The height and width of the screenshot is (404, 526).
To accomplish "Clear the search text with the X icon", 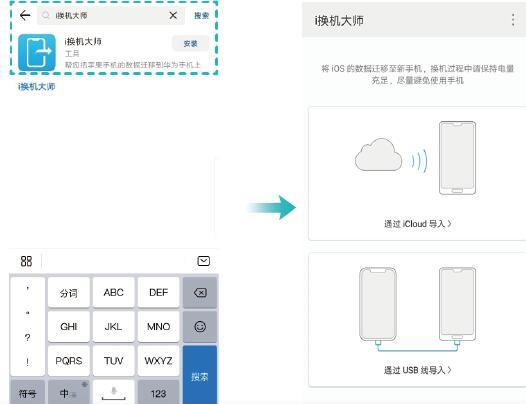I will [x=173, y=15].
